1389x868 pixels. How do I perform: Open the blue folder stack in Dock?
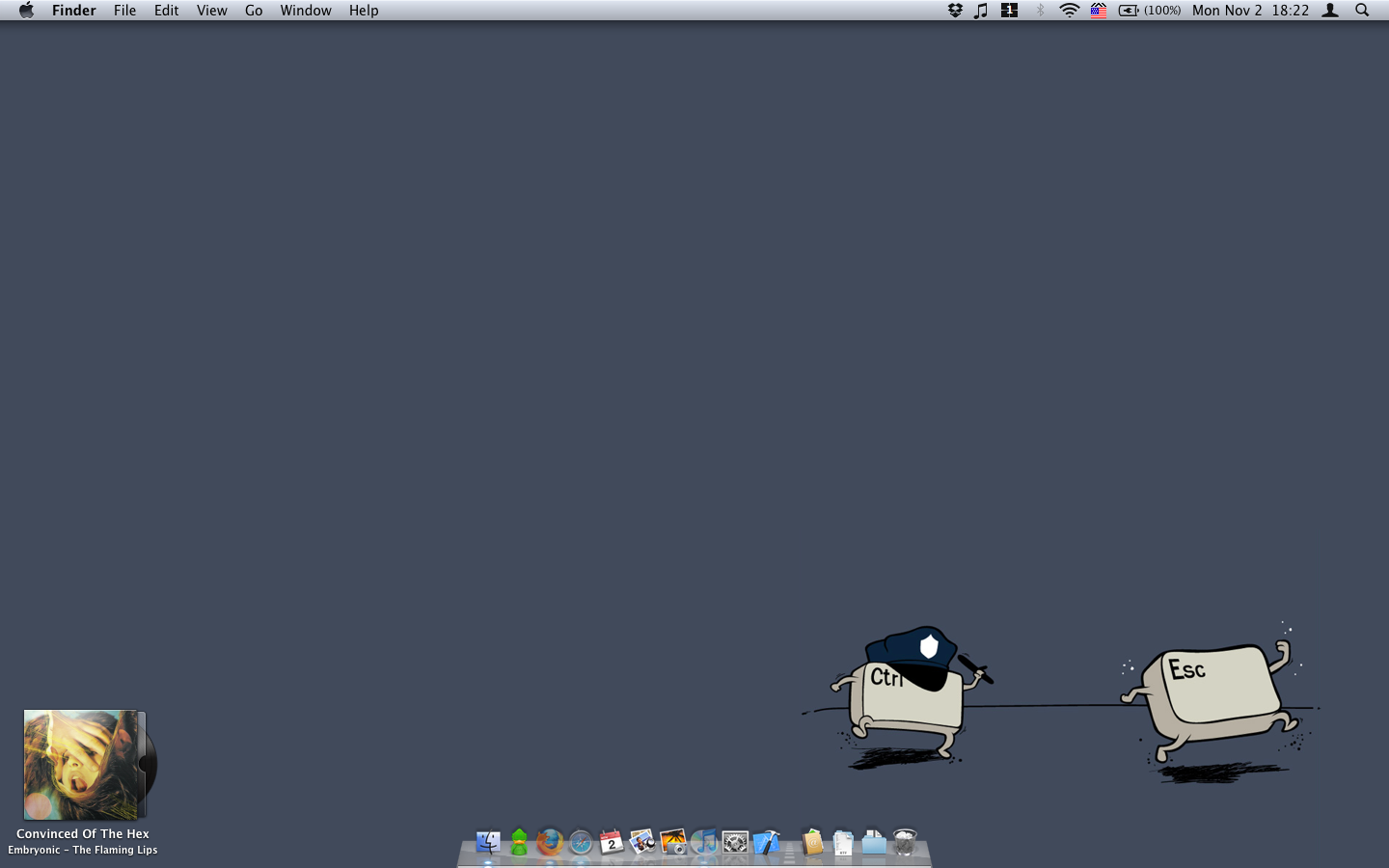[x=874, y=842]
